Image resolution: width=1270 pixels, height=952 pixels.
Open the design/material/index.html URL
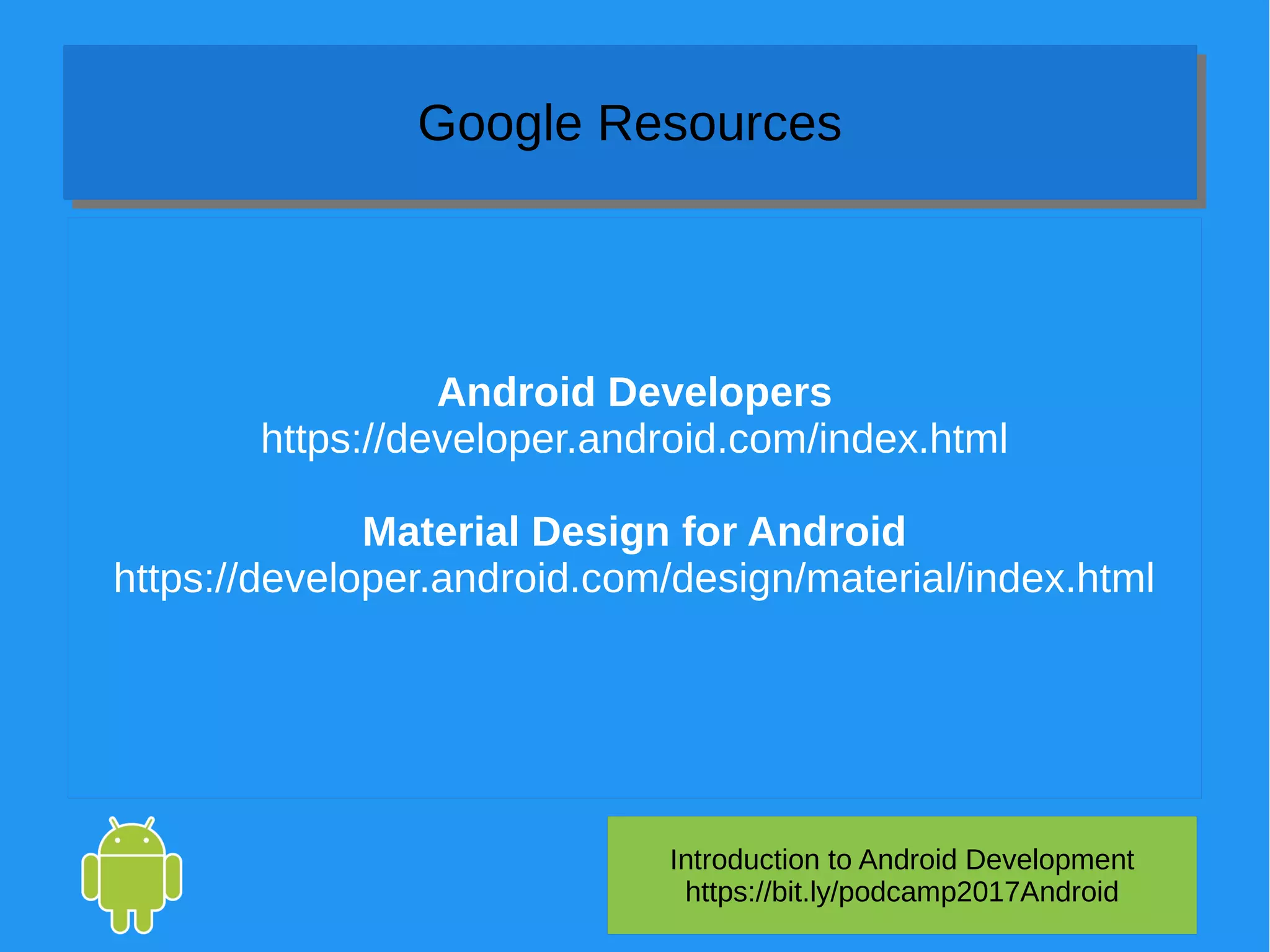pyautogui.click(x=634, y=578)
